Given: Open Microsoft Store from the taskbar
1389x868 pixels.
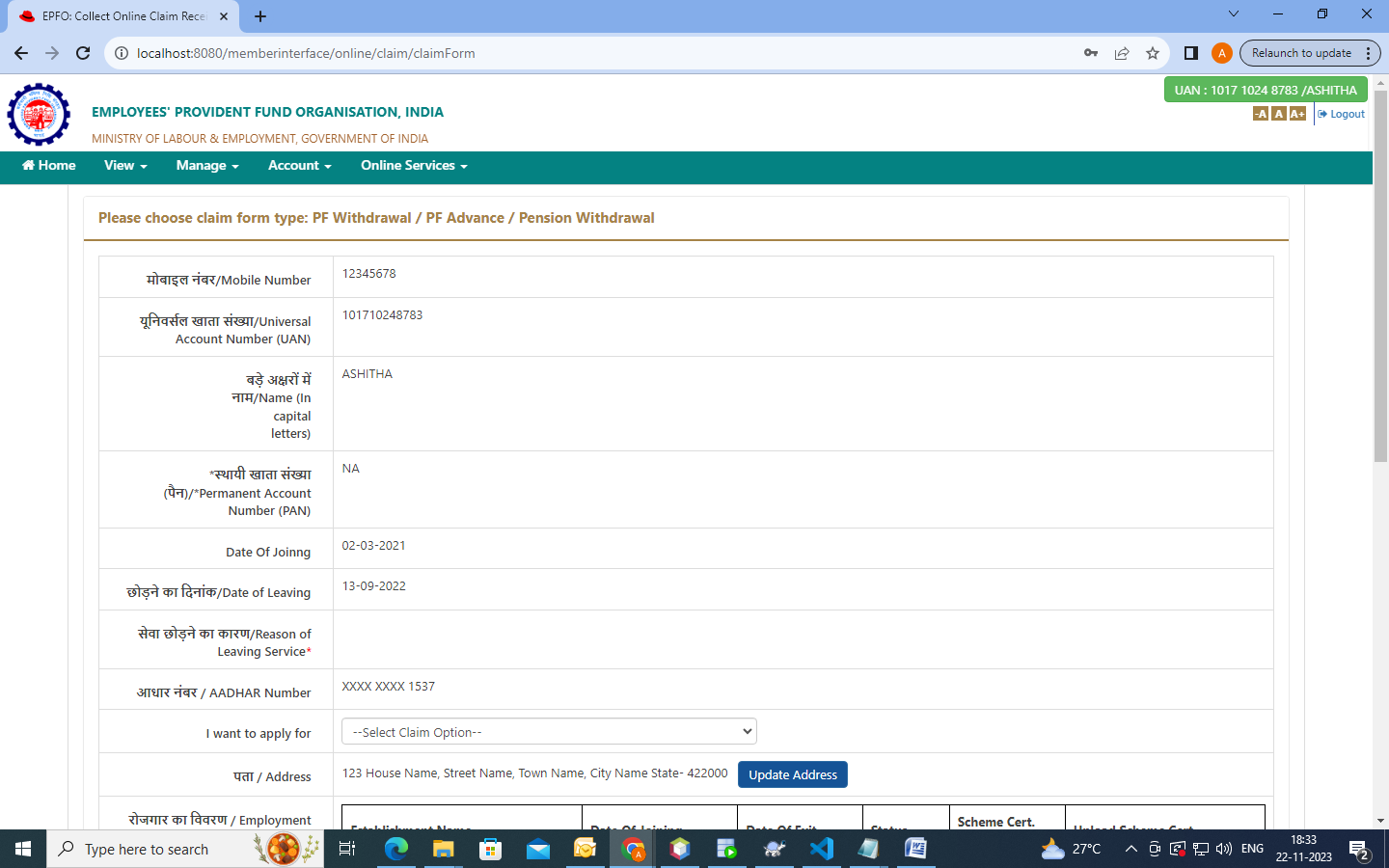Looking at the screenshot, I should click(x=491, y=849).
